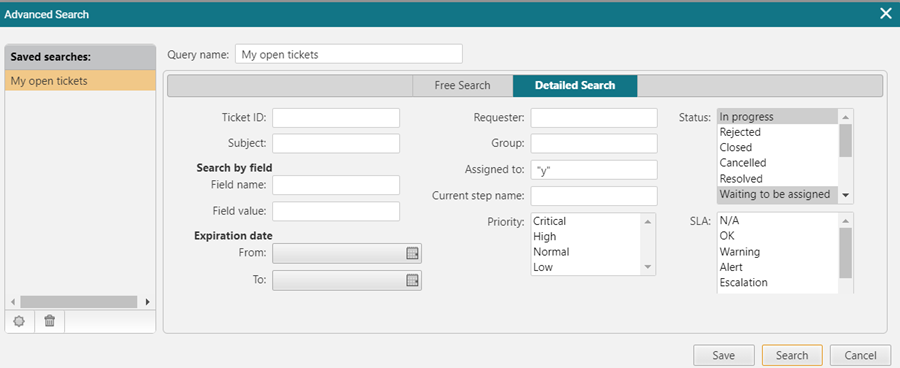
Task: Select Closed status
Action: click(x=778, y=148)
